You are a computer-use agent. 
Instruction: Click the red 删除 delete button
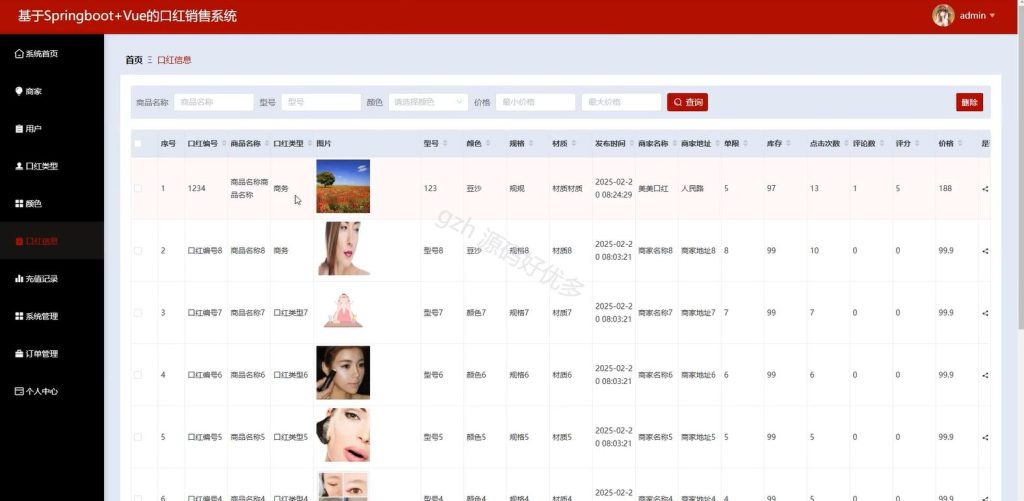pos(969,102)
